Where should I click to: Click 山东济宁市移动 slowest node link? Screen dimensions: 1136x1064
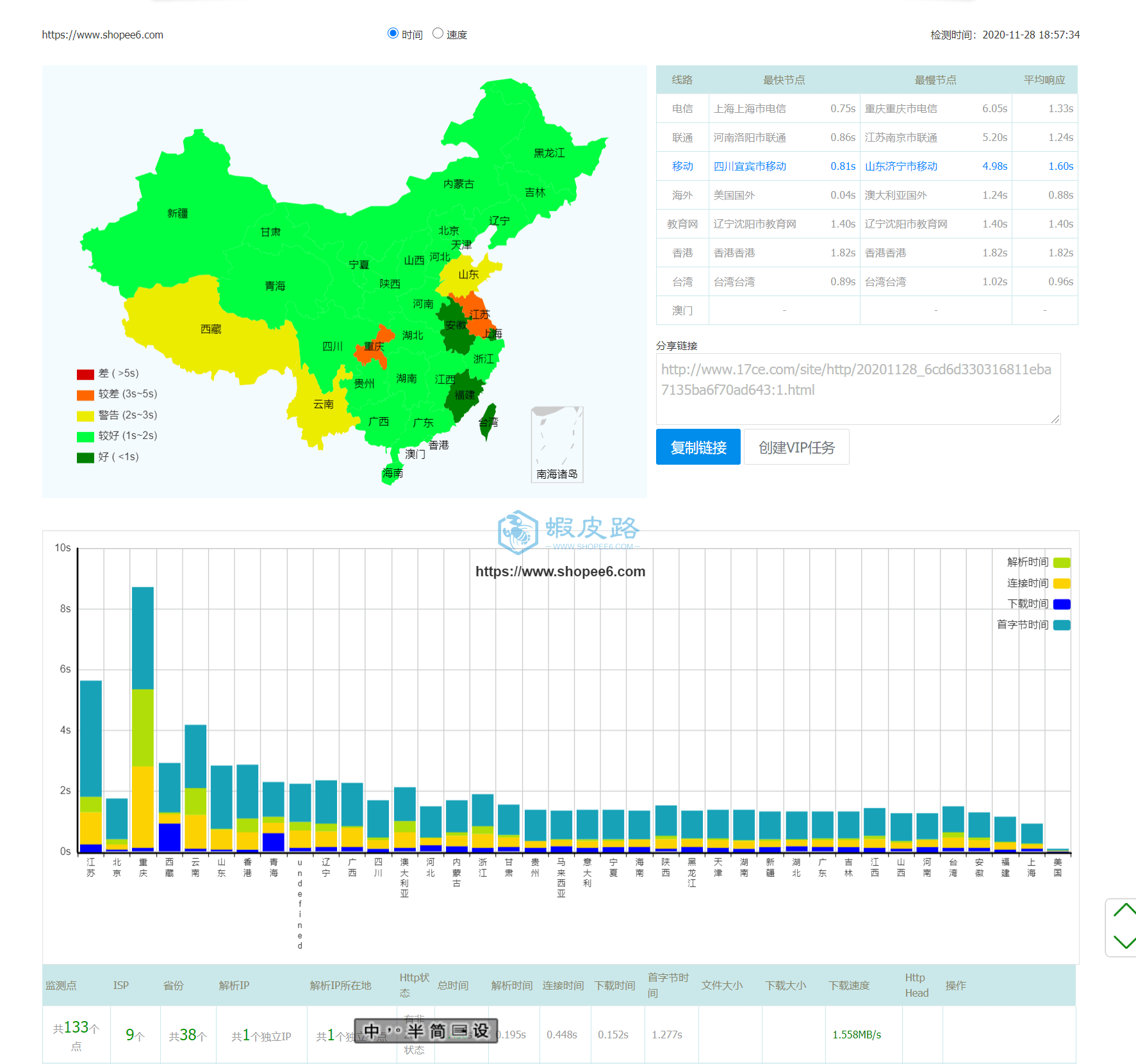point(901,166)
